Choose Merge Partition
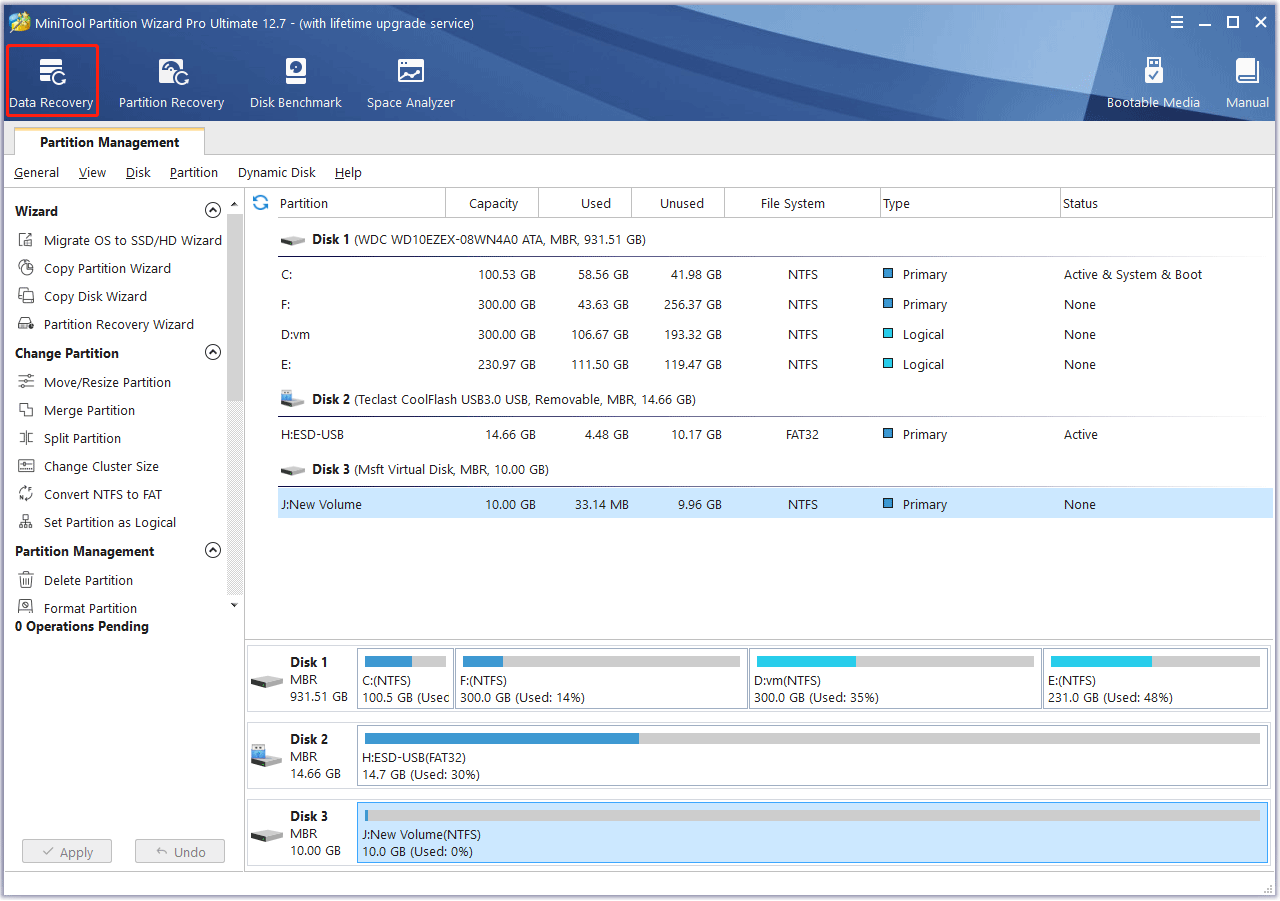 point(76,410)
